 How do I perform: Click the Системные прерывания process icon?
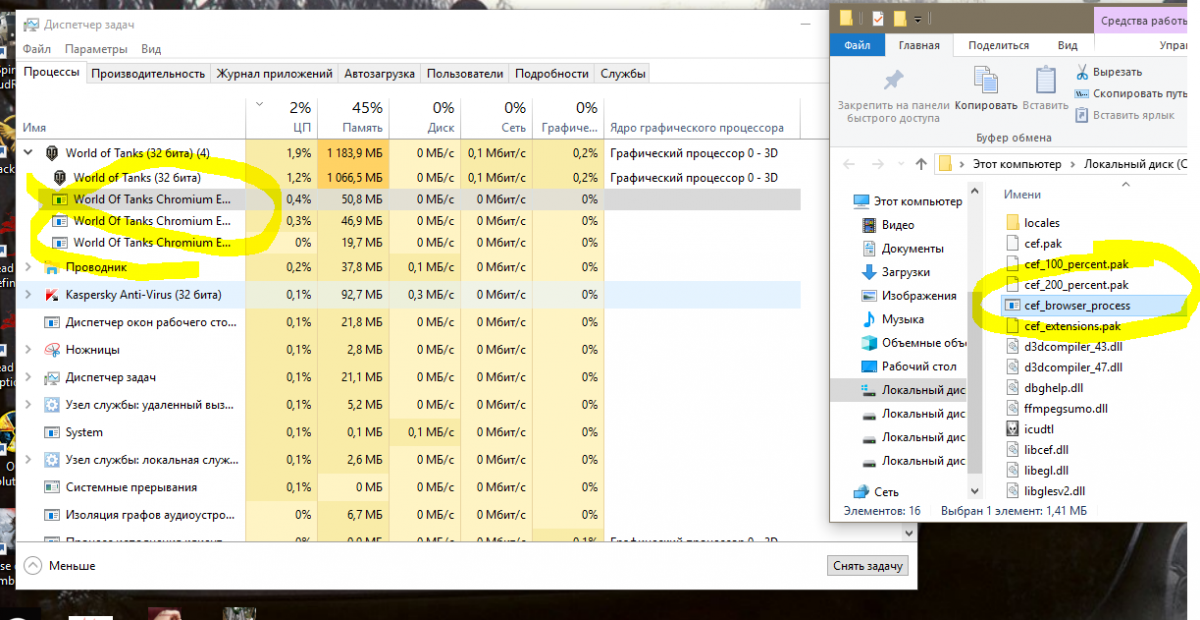(x=52, y=487)
